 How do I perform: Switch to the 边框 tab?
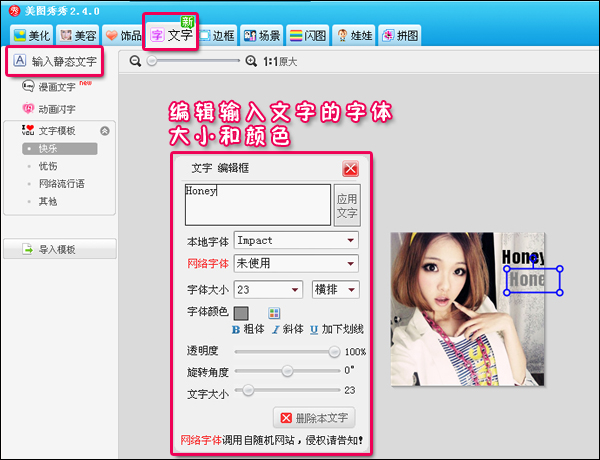point(218,36)
